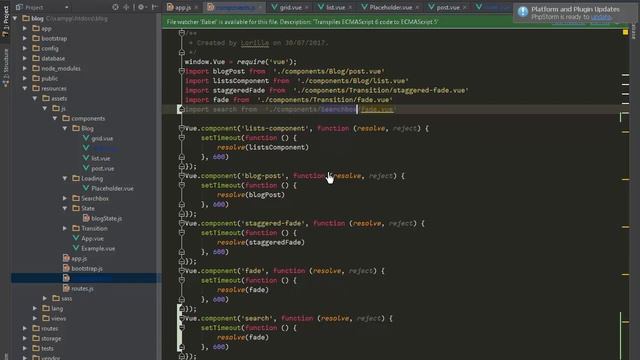This screenshot has height=360, width=640.
Task: Click the folder icon of node_modules
Action: tap(36, 69)
